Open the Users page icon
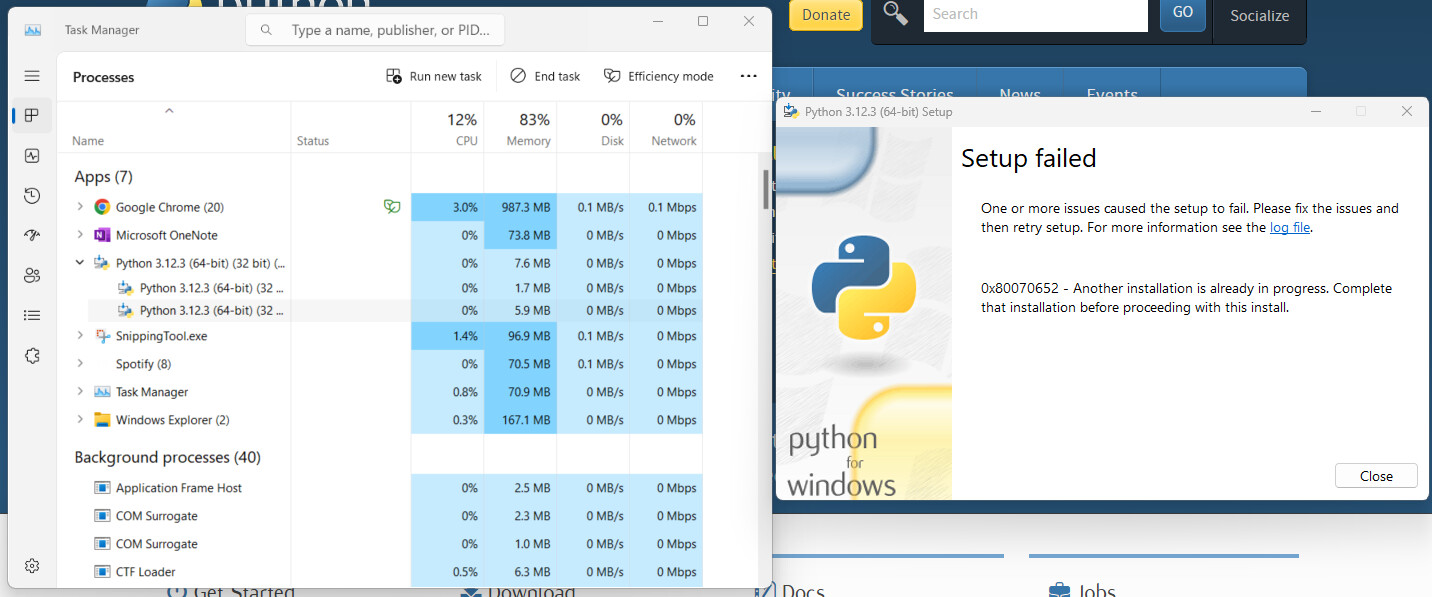This screenshot has height=597, width=1432. pos(32,276)
